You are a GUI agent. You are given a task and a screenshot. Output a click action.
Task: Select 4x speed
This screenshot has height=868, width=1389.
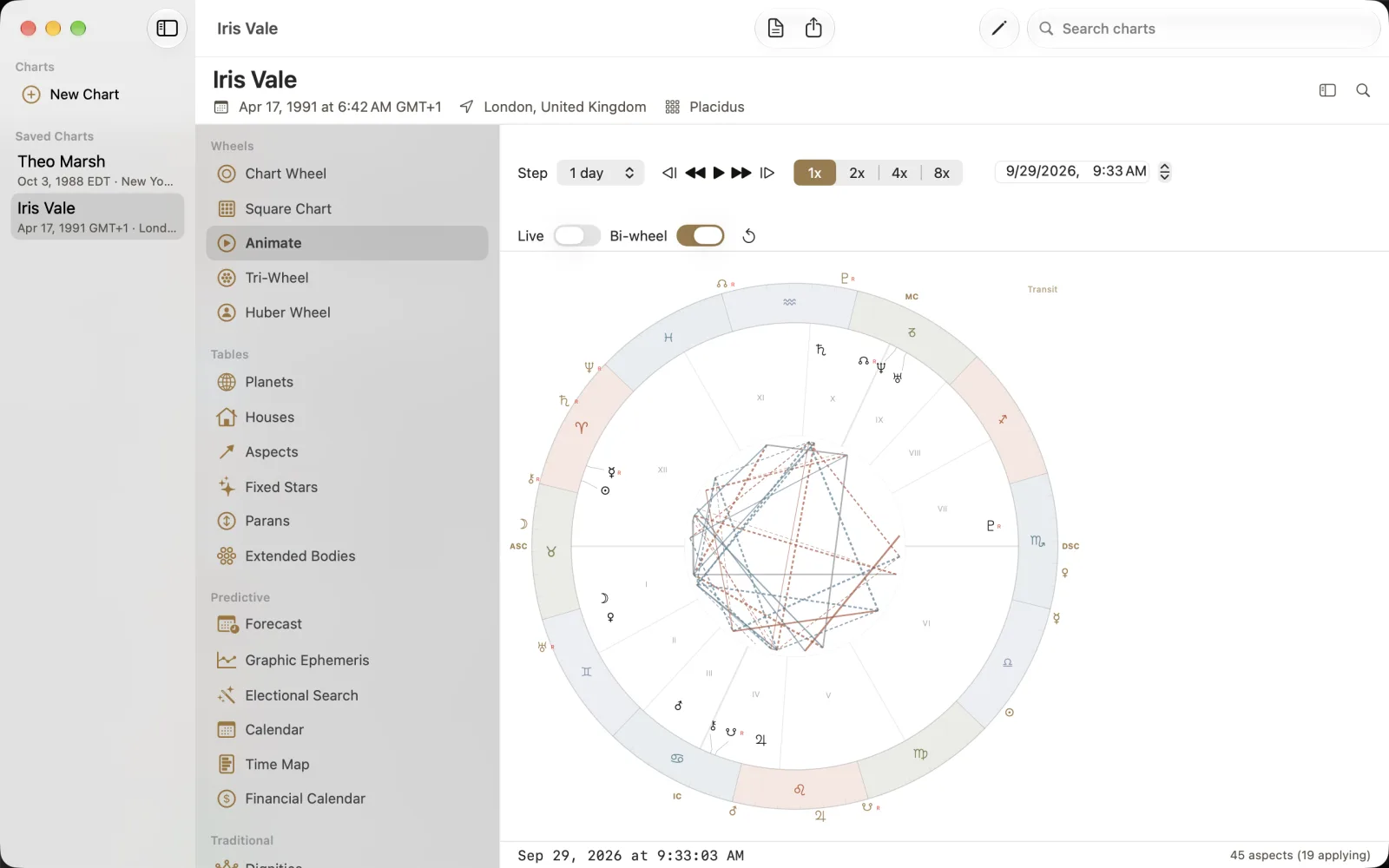[x=899, y=173]
